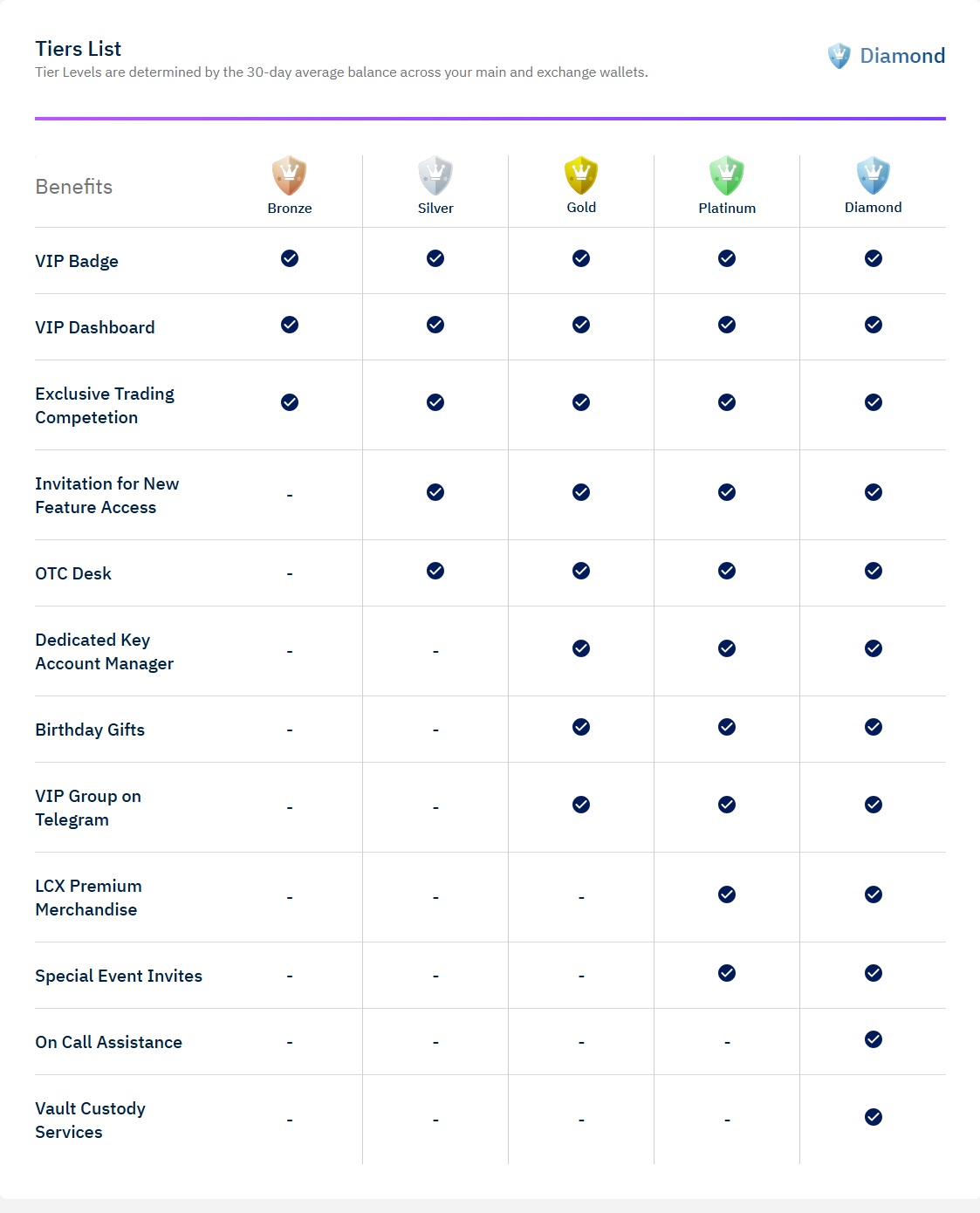980x1213 pixels.
Task: Click Gold checkmark for Dedicated Key Account Manager
Action: click(581, 648)
